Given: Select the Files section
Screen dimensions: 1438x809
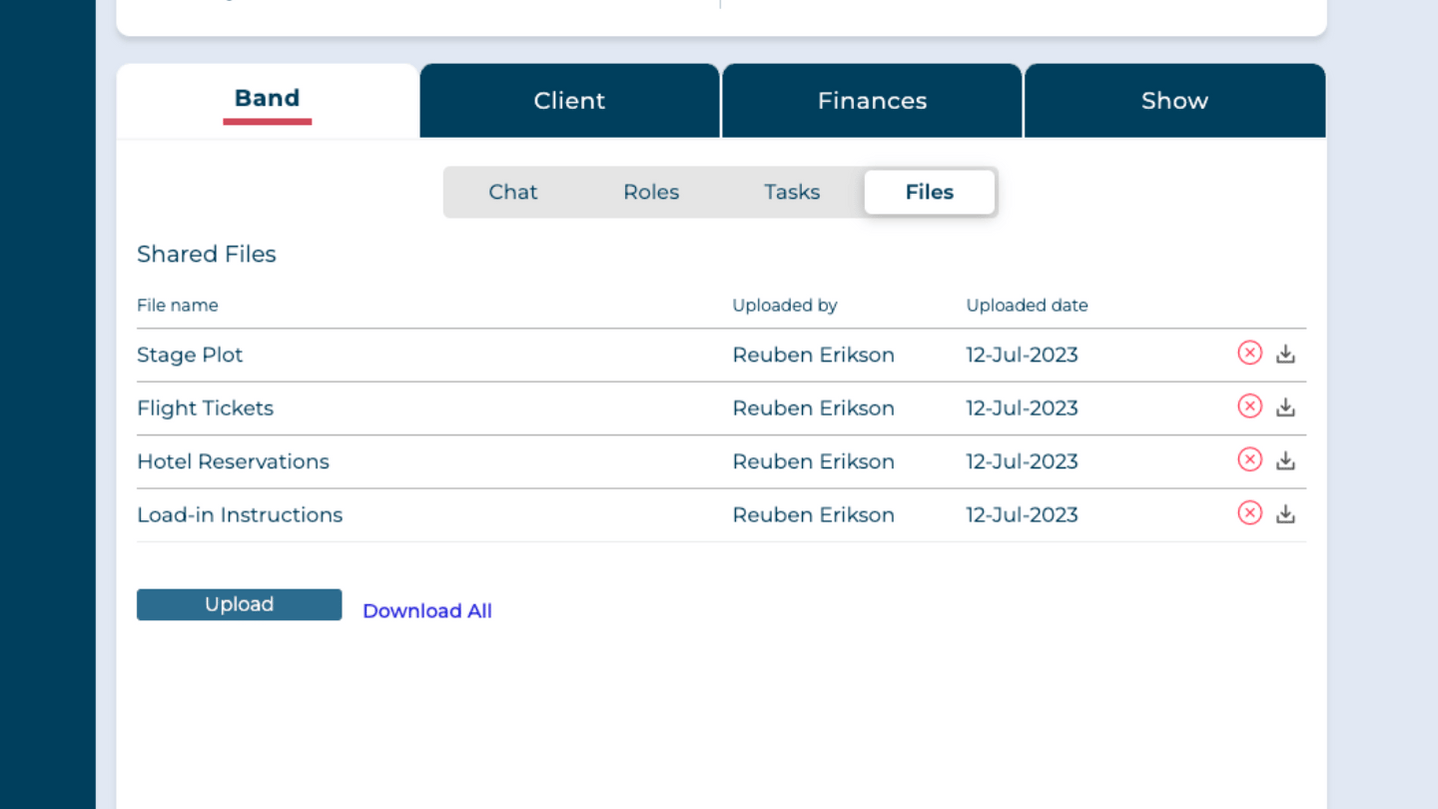Looking at the screenshot, I should (929, 191).
